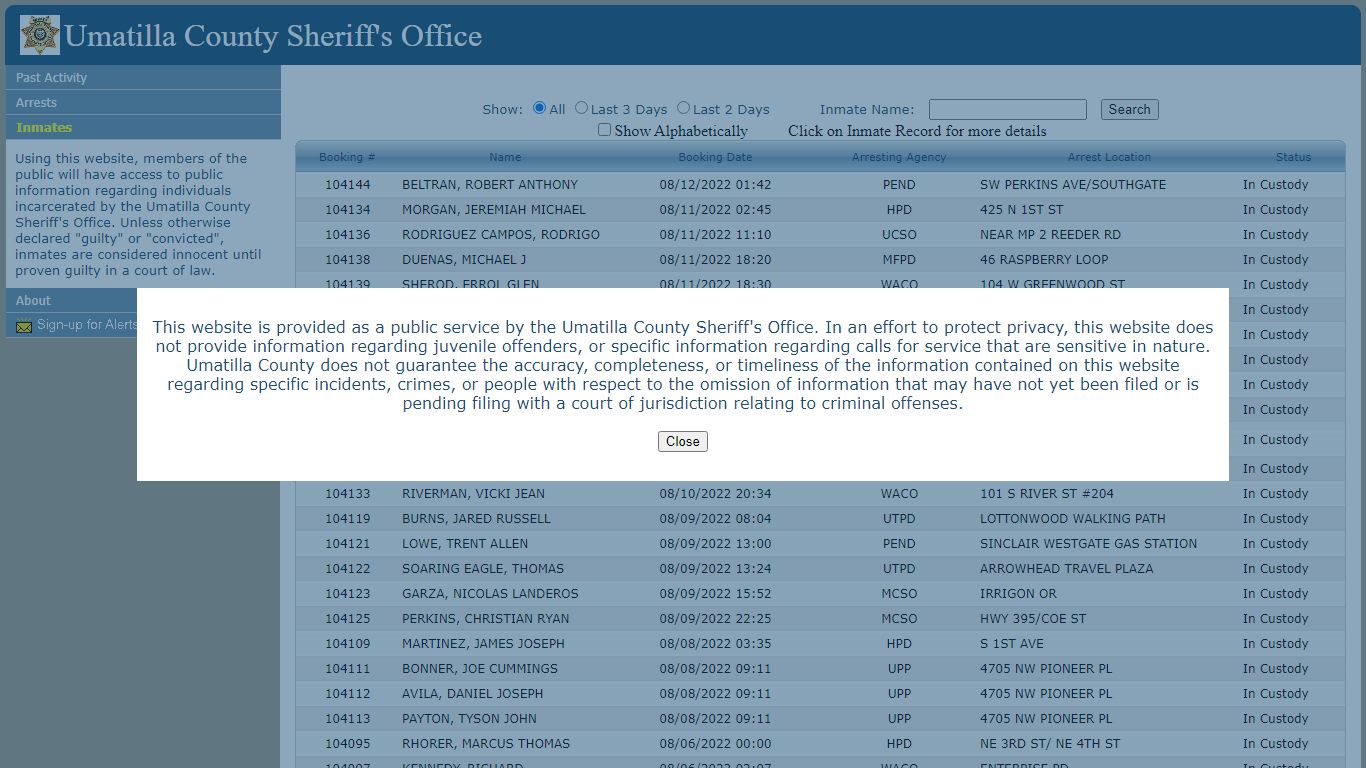Focus the Inmate Name input field
The width and height of the screenshot is (1366, 768).
tap(1007, 109)
